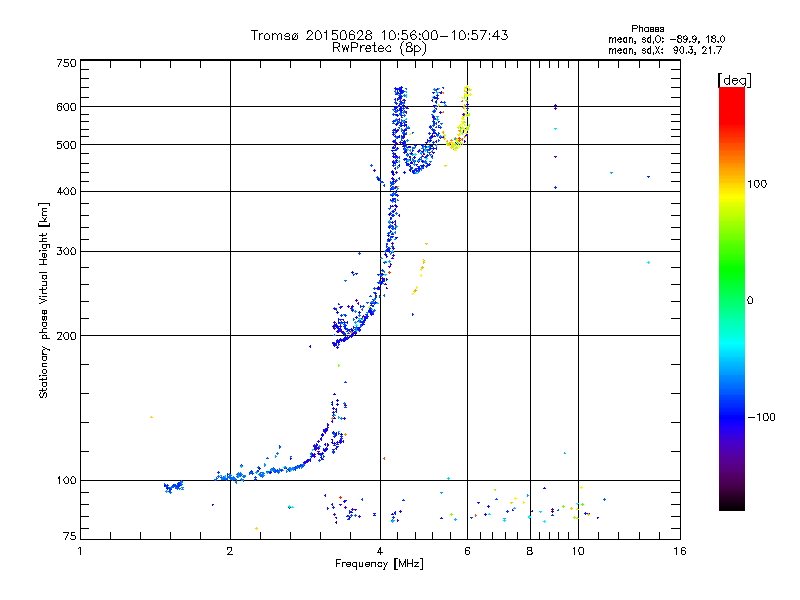
Task: Click the y-axis tick label '600'
Action: (x=67, y=107)
